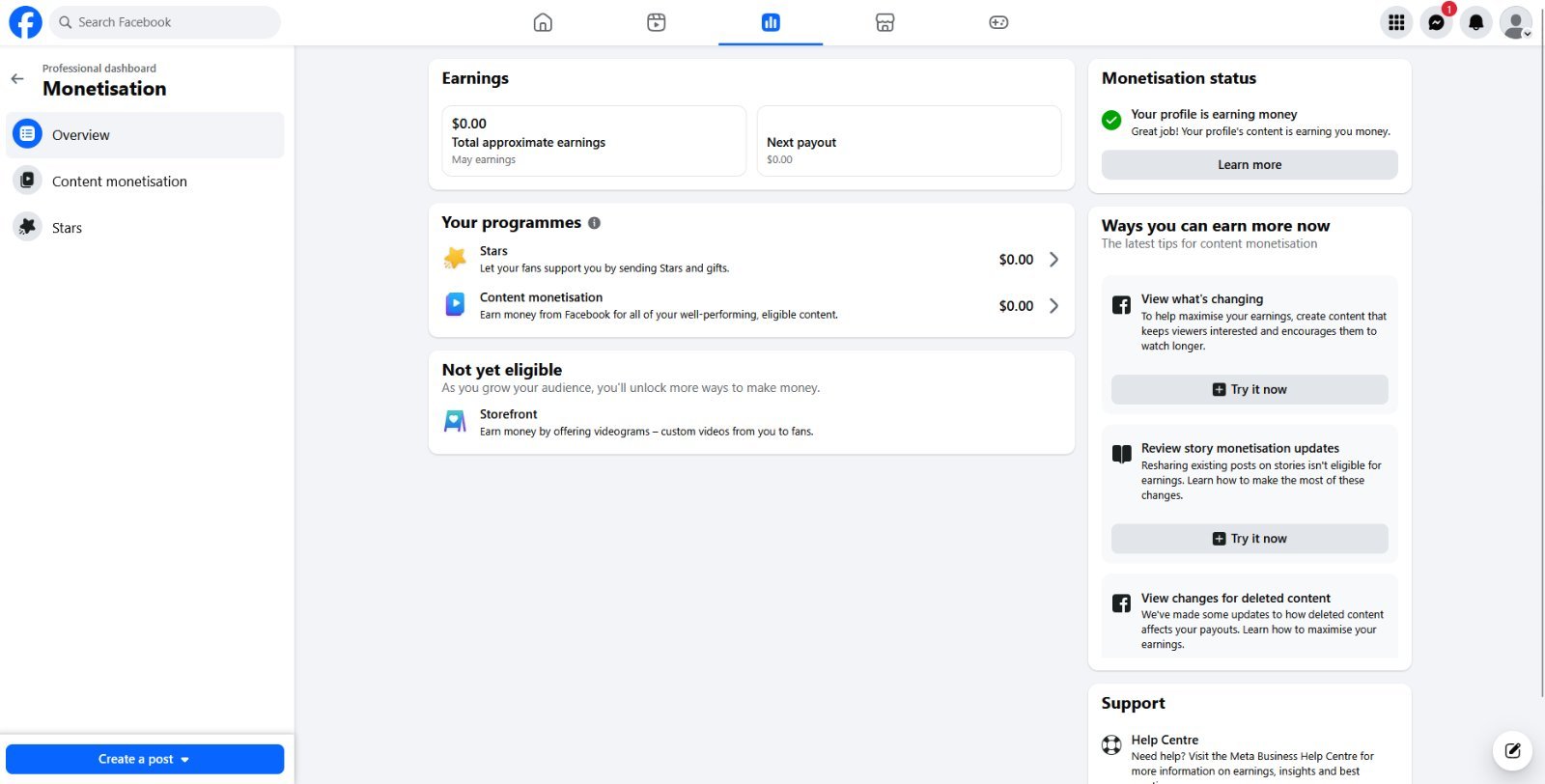This screenshot has height=784, width=1545.
Task: Select the Professional dashboard tab icon
Action: [771, 22]
